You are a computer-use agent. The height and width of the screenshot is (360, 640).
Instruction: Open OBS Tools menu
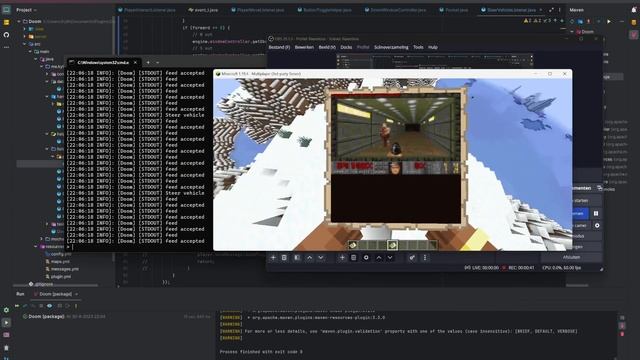pos(418,47)
